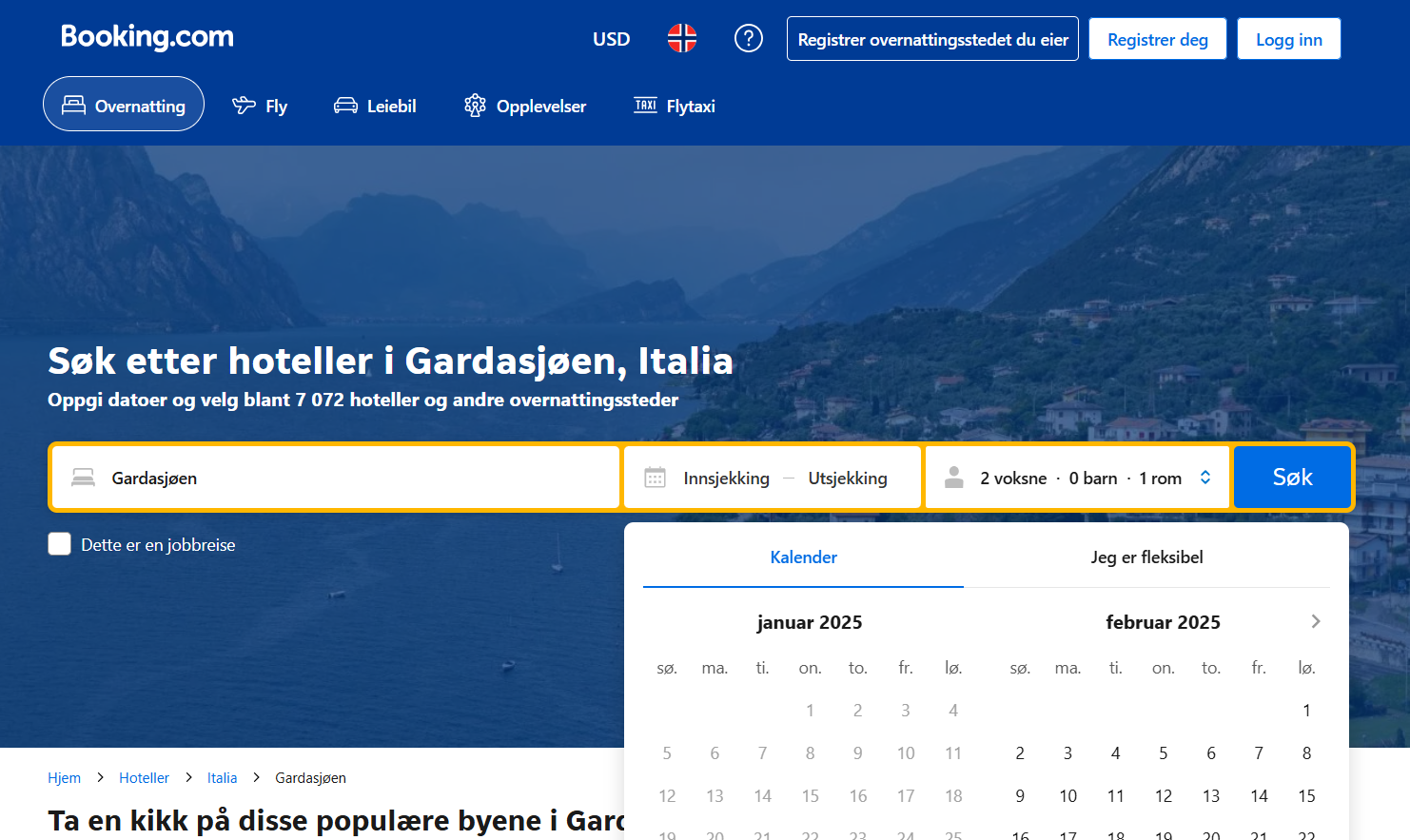The image size is (1410, 840).
Task: Select the Overnatting navigation tab
Action: (124, 105)
